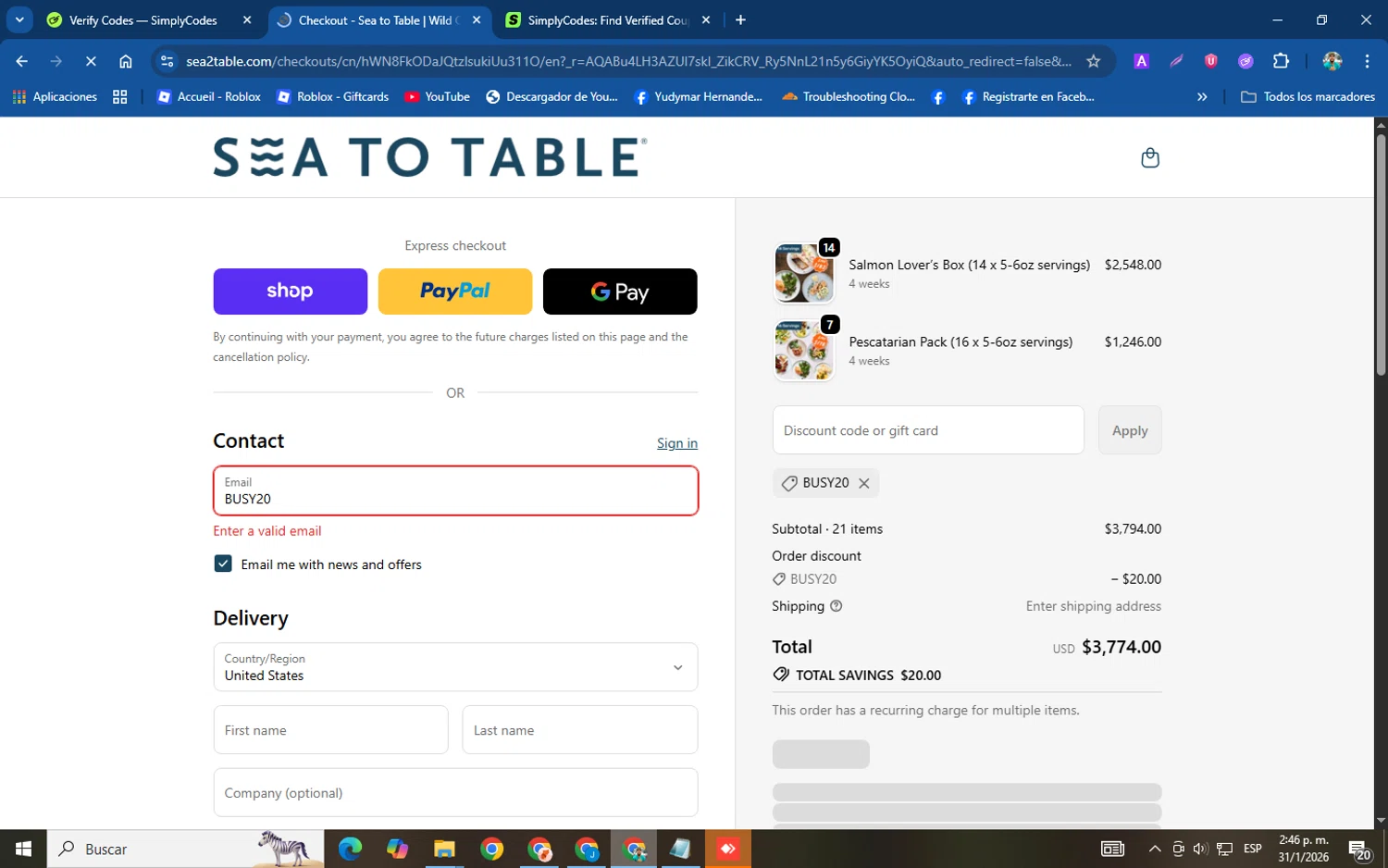
Task: Open the browser home page
Action: [x=126, y=61]
